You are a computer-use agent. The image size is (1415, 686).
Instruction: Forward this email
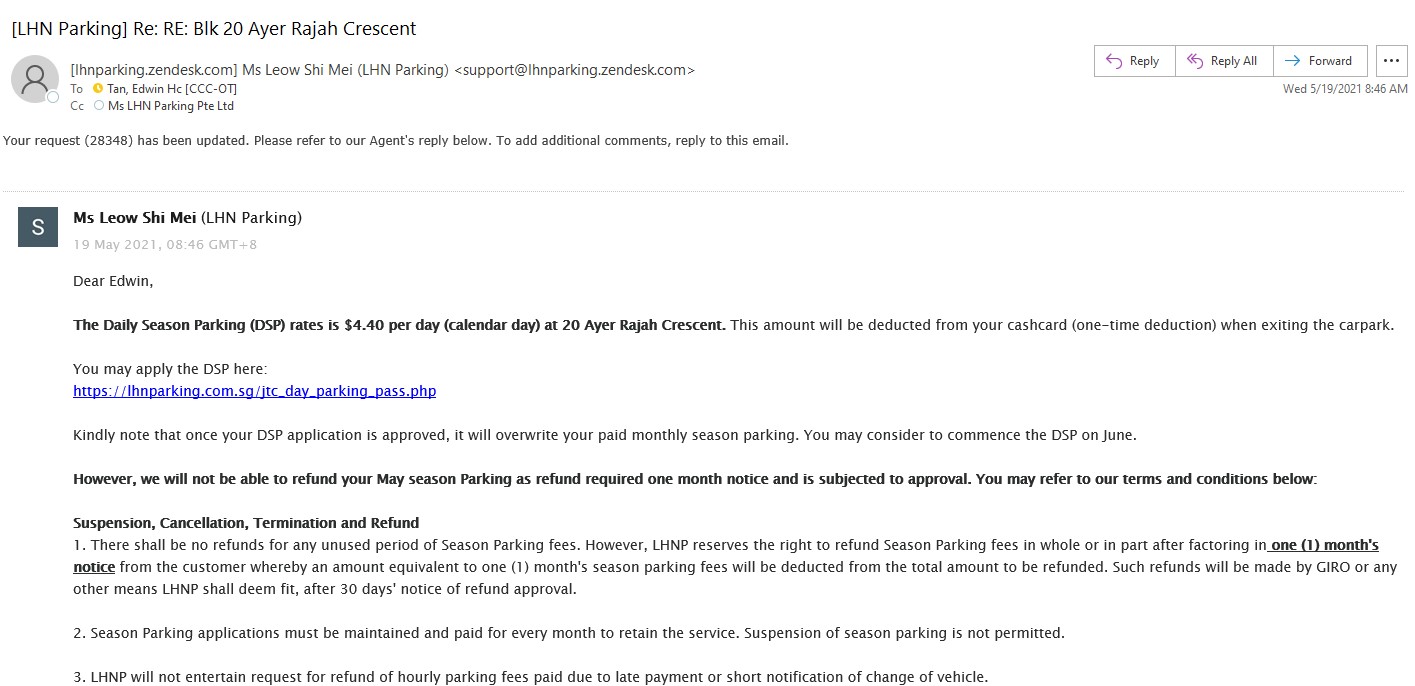click(1320, 61)
